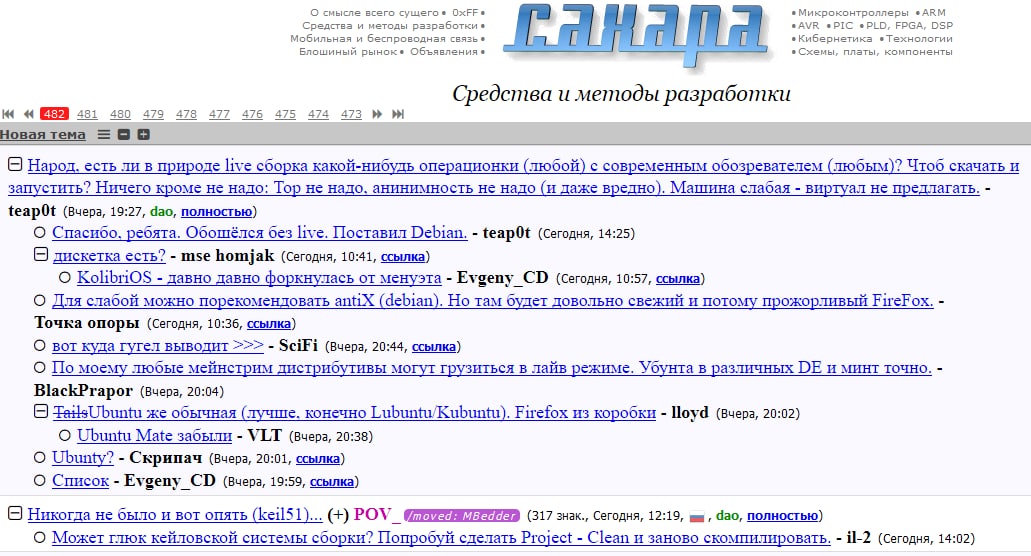Go to page 477
Image resolution: width=1031 pixels, height=556 pixels.
tap(219, 114)
